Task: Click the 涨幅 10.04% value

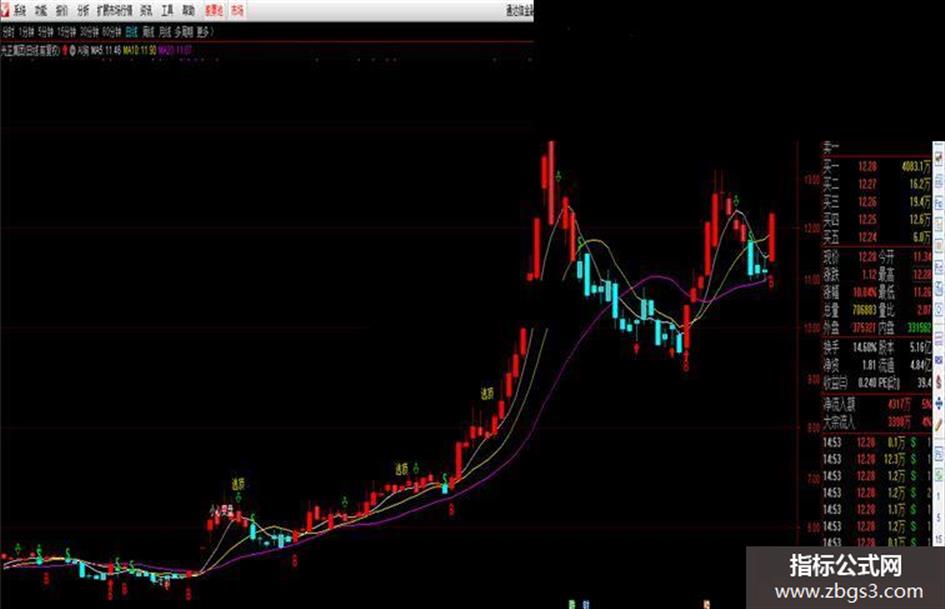Action: point(864,292)
